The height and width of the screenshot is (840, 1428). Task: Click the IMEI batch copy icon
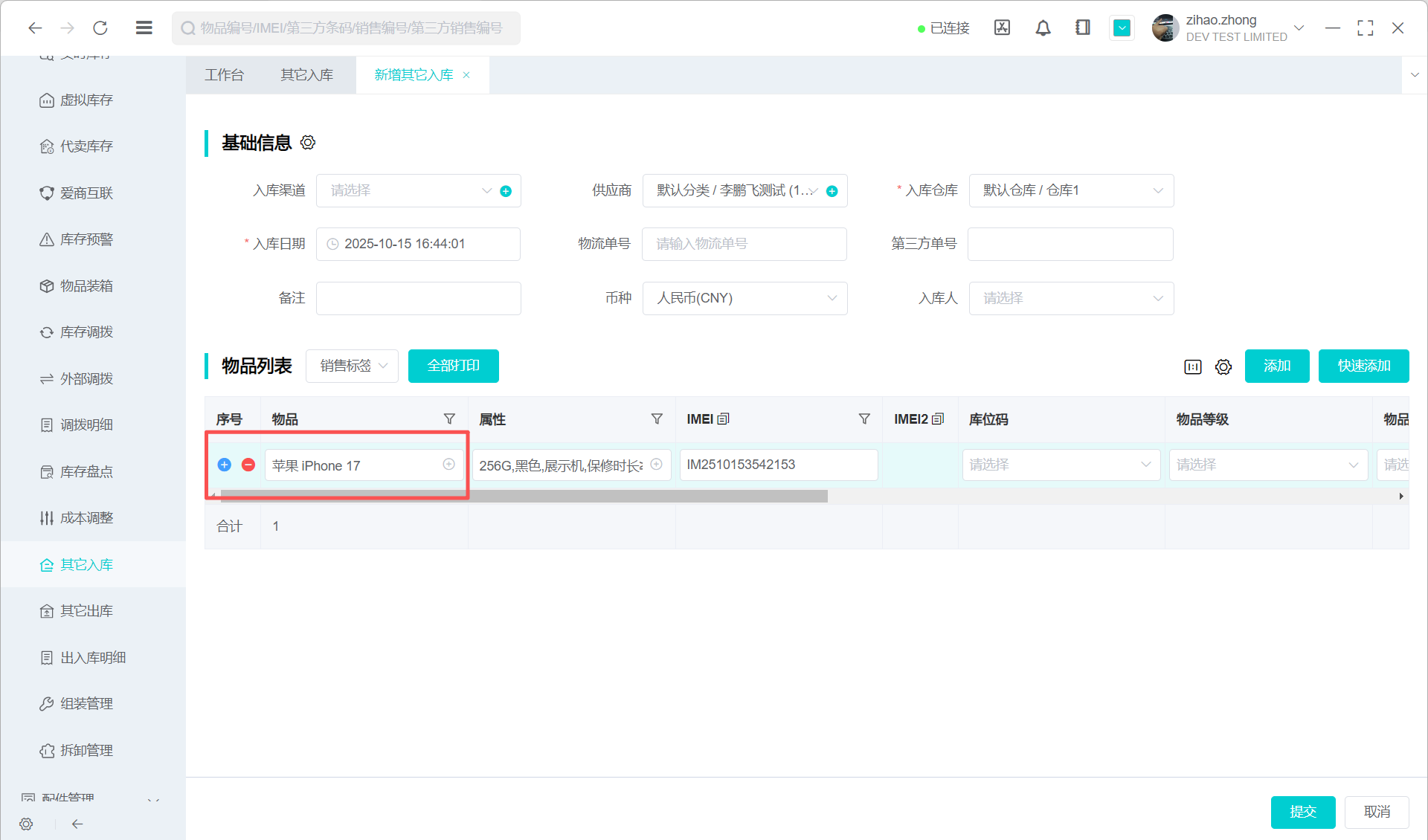pos(723,419)
